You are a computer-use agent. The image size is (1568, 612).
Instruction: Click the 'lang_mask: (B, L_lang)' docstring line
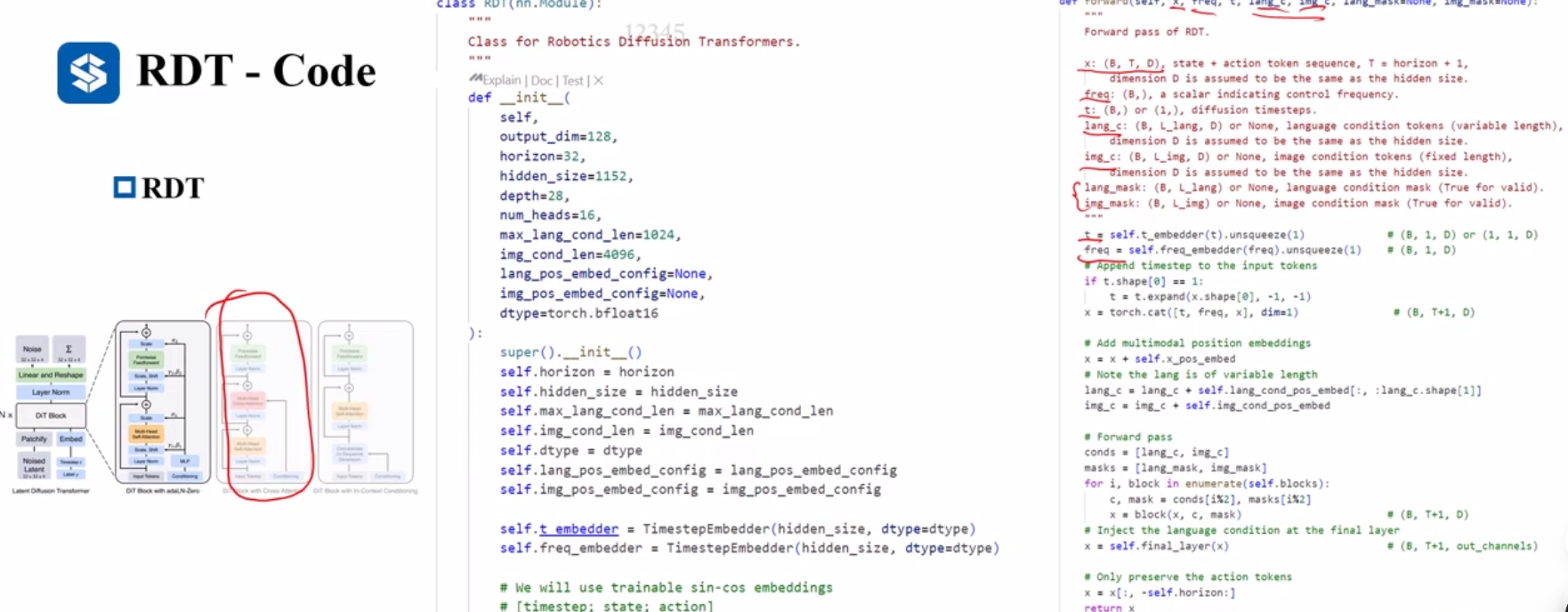1313,188
